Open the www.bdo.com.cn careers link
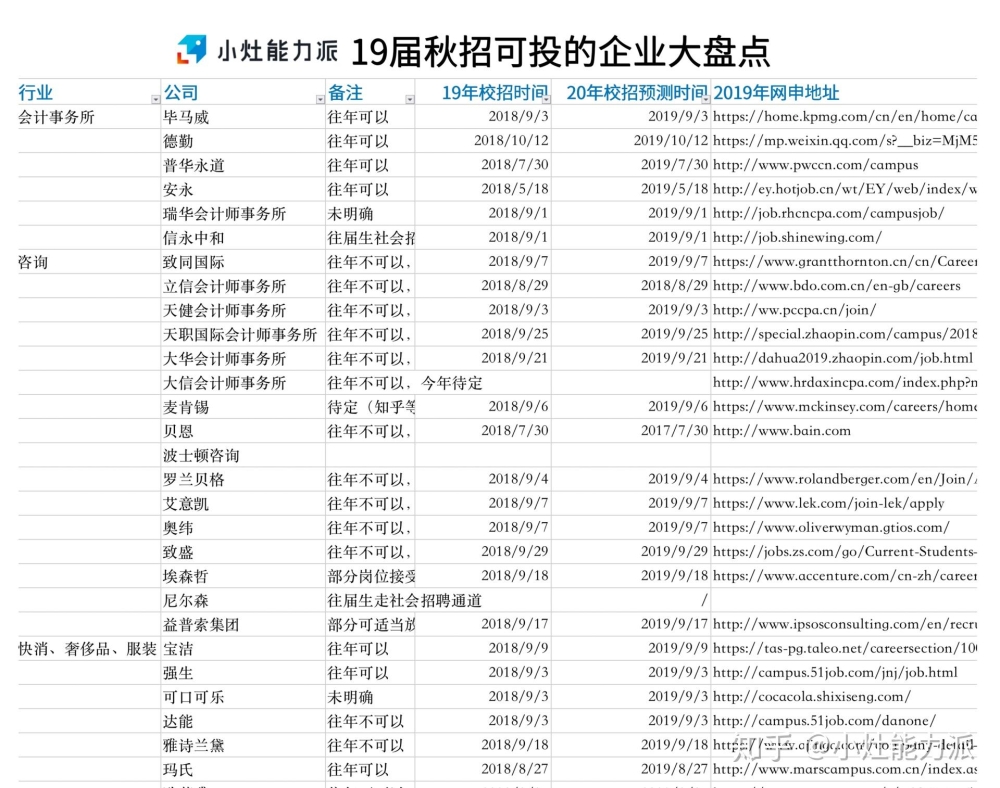 point(837,286)
